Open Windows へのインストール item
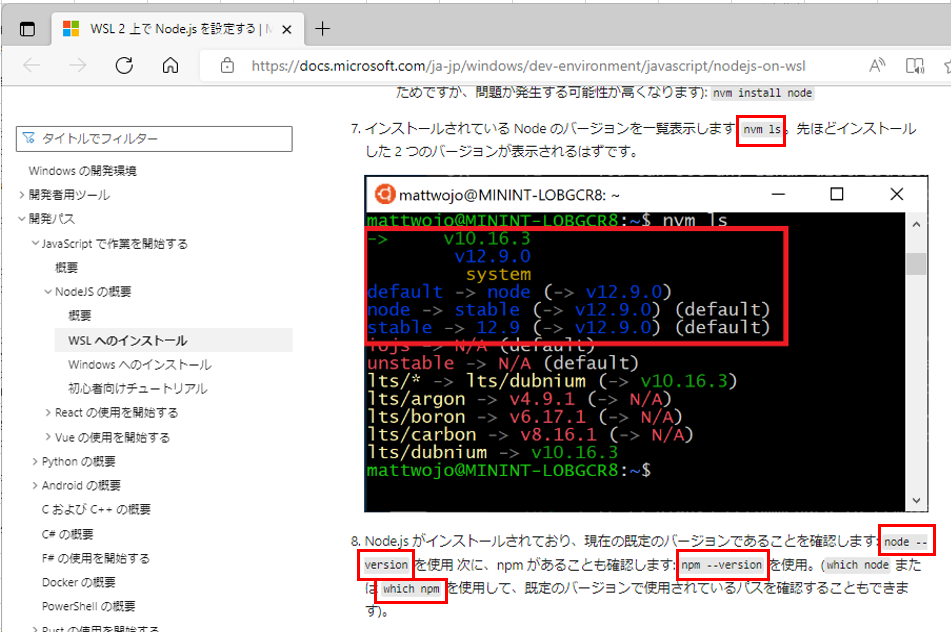This screenshot has width=951, height=632. click(x=139, y=365)
